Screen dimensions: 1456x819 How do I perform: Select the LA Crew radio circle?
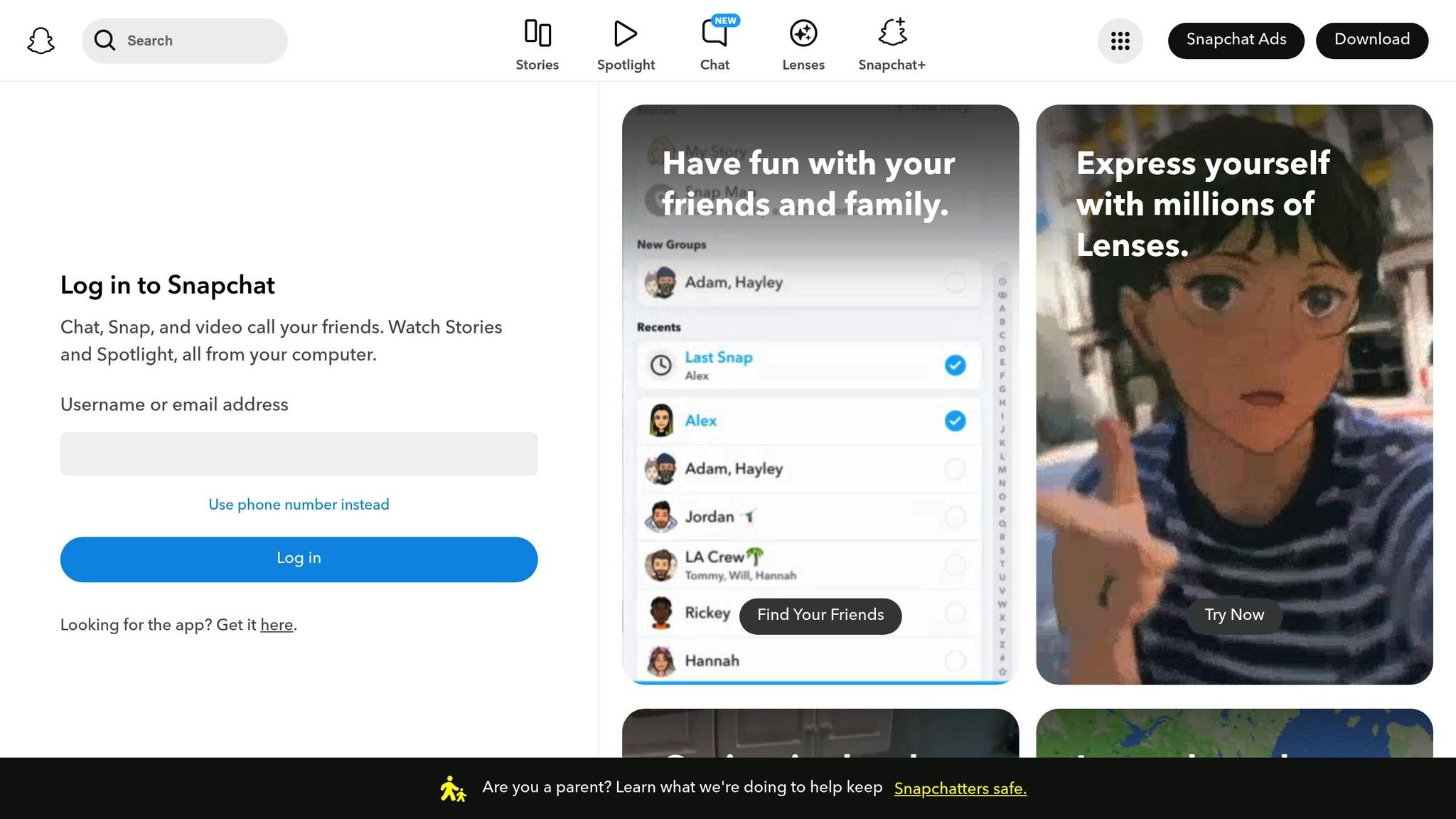click(955, 565)
